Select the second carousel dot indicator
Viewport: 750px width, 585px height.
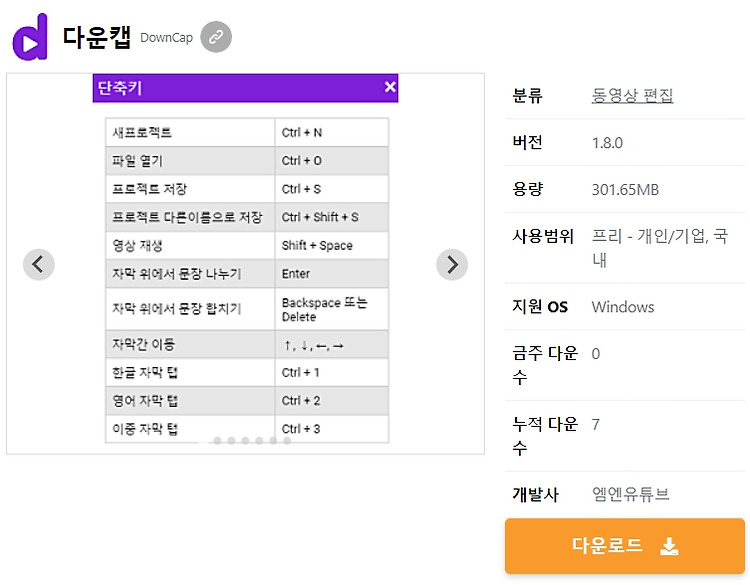pyautogui.click(x=231, y=441)
